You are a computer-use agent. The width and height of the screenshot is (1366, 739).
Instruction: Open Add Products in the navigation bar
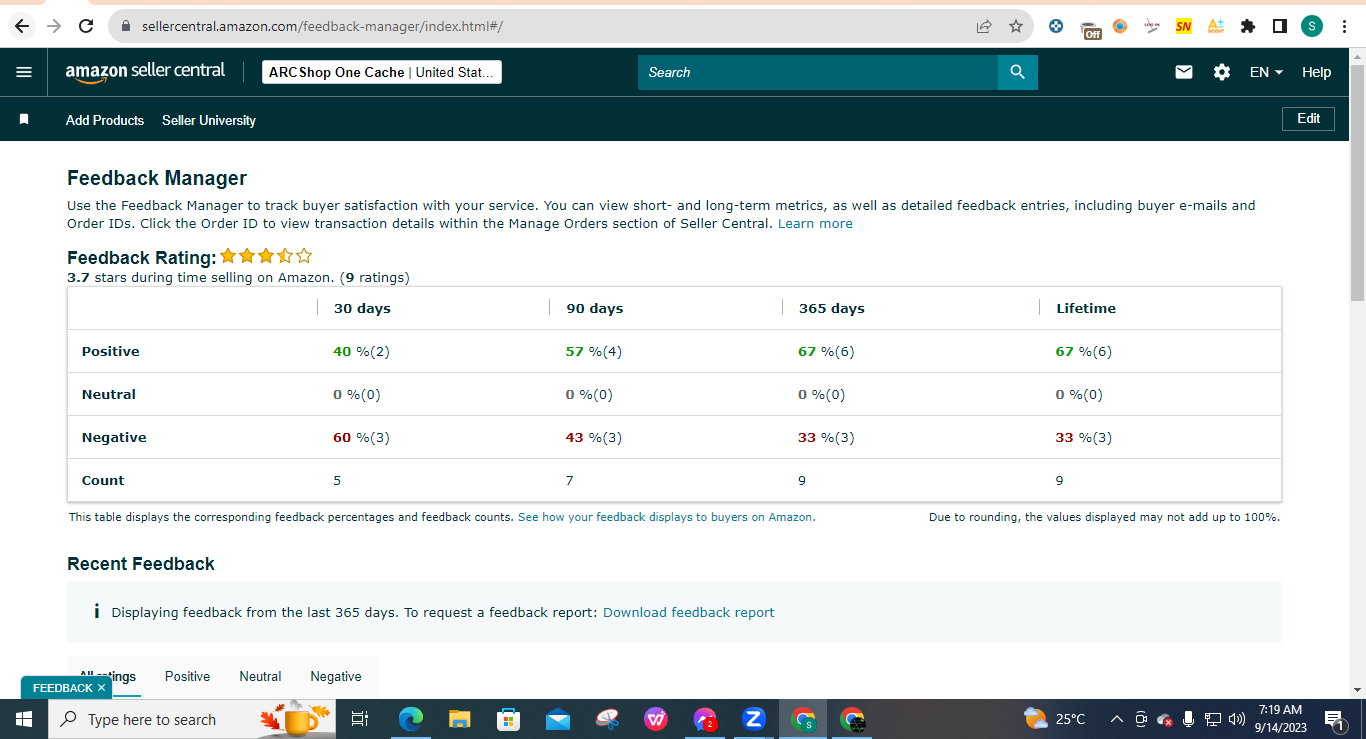[x=105, y=120]
